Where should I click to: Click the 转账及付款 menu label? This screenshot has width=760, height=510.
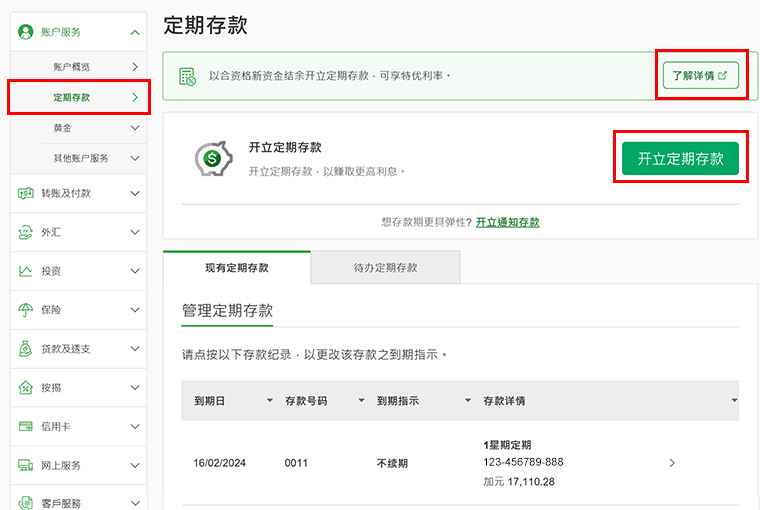66,193
